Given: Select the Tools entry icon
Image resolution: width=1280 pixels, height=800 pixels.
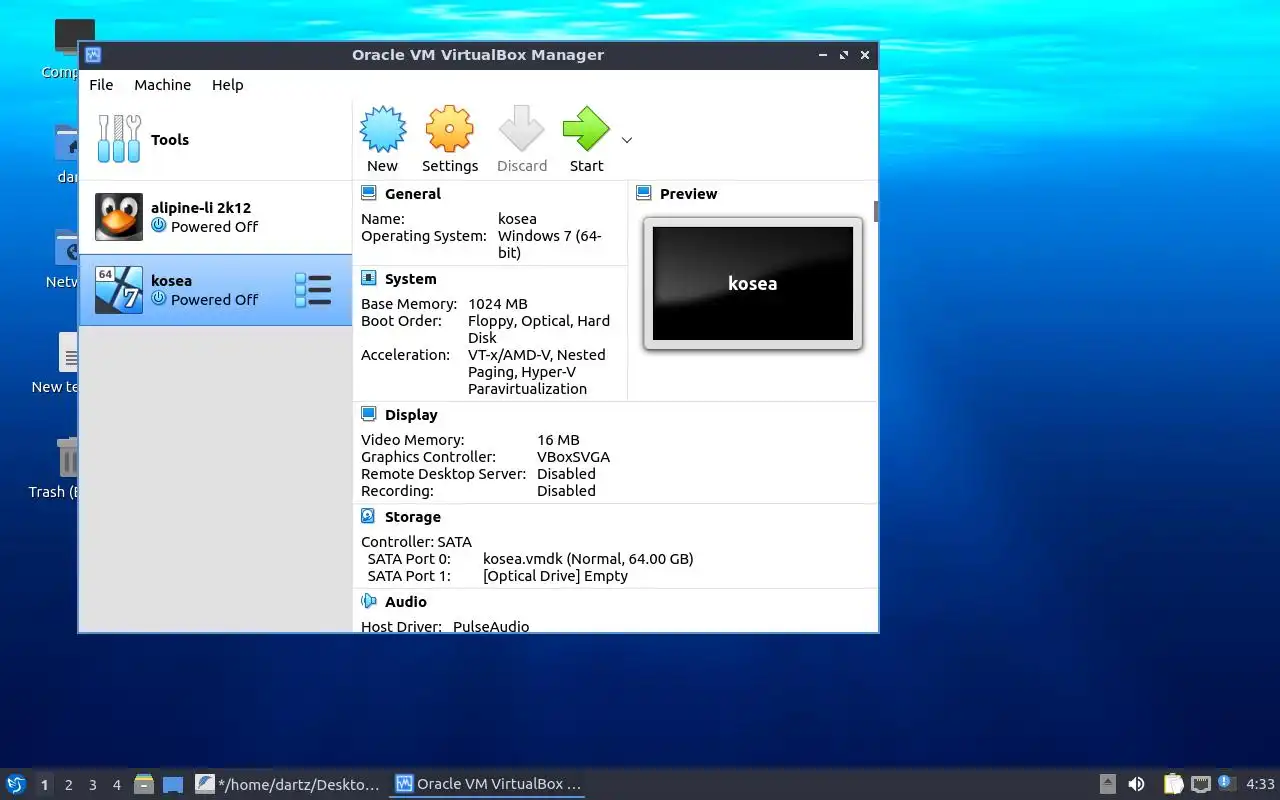Looking at the screenshot, I should pyautogui.click(x=119, y=139).
